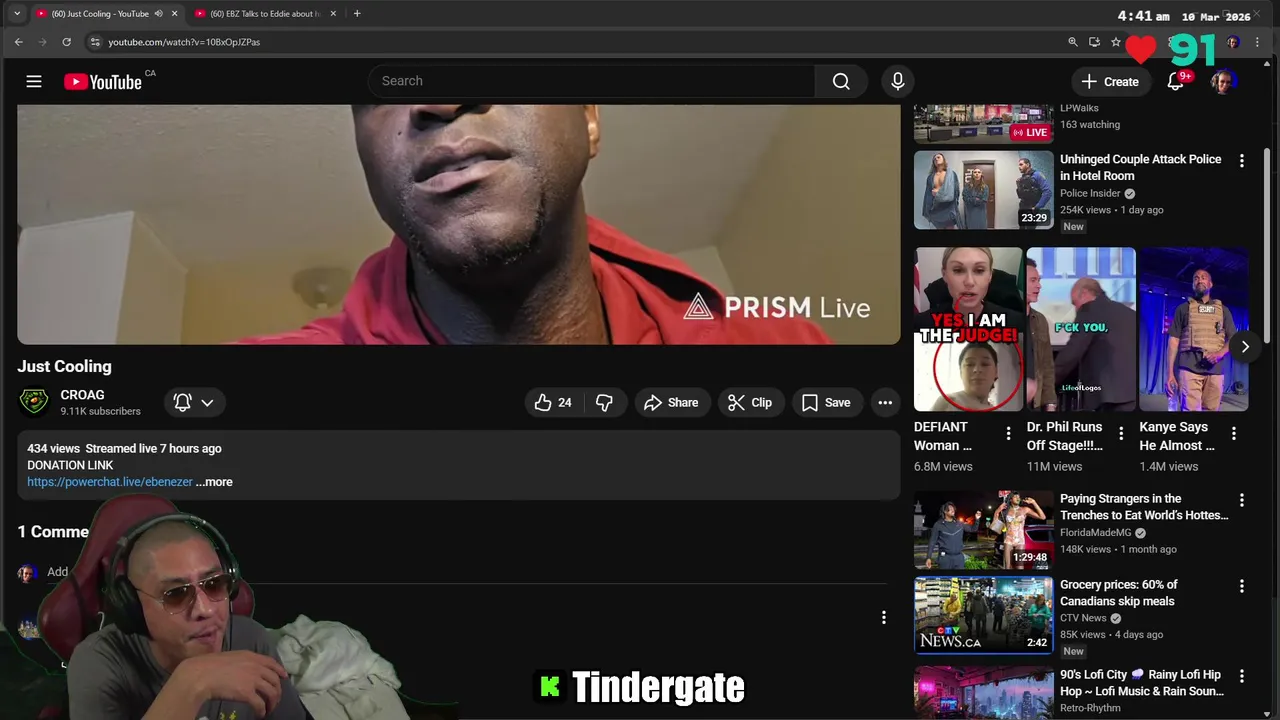Save the video to a playlist

click(826, 402)
